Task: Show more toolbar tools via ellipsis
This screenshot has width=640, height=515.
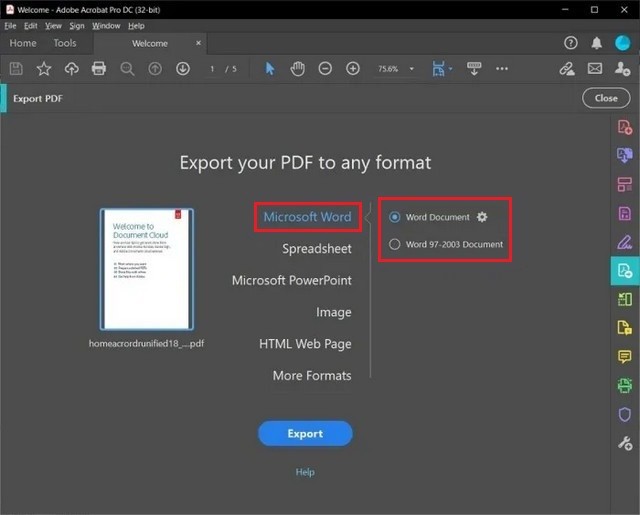Action: point(502,69)
